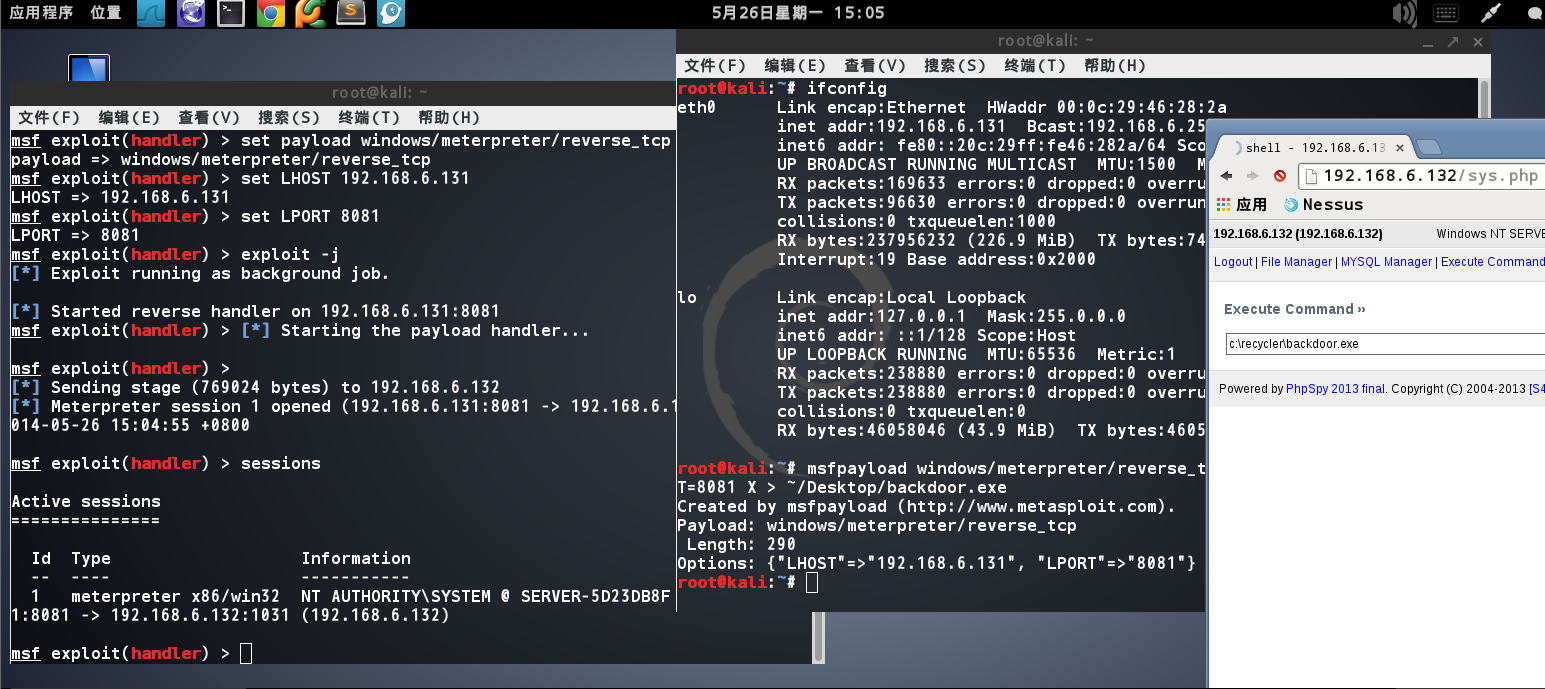Open the keyboard input indicator
The height and width of the screenshot is (689, 1545).
(1445, 13)
